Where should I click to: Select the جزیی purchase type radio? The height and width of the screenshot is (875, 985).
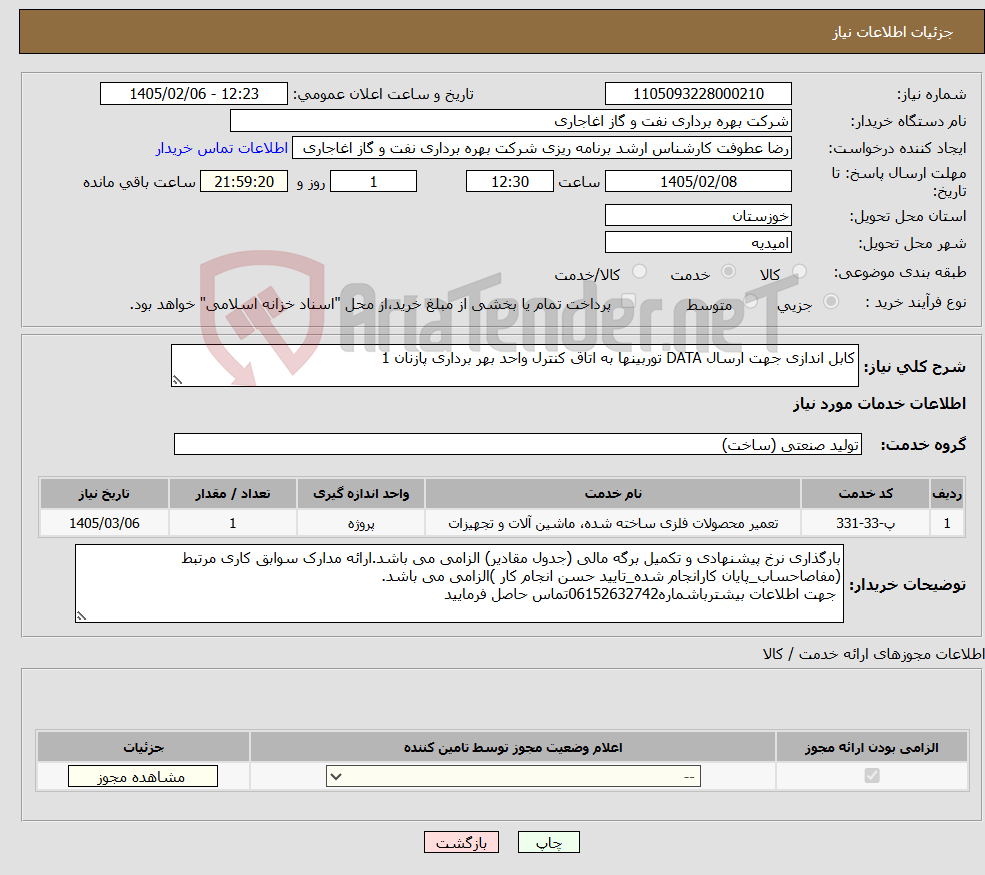pyautogui.click(x=830, y=302)
